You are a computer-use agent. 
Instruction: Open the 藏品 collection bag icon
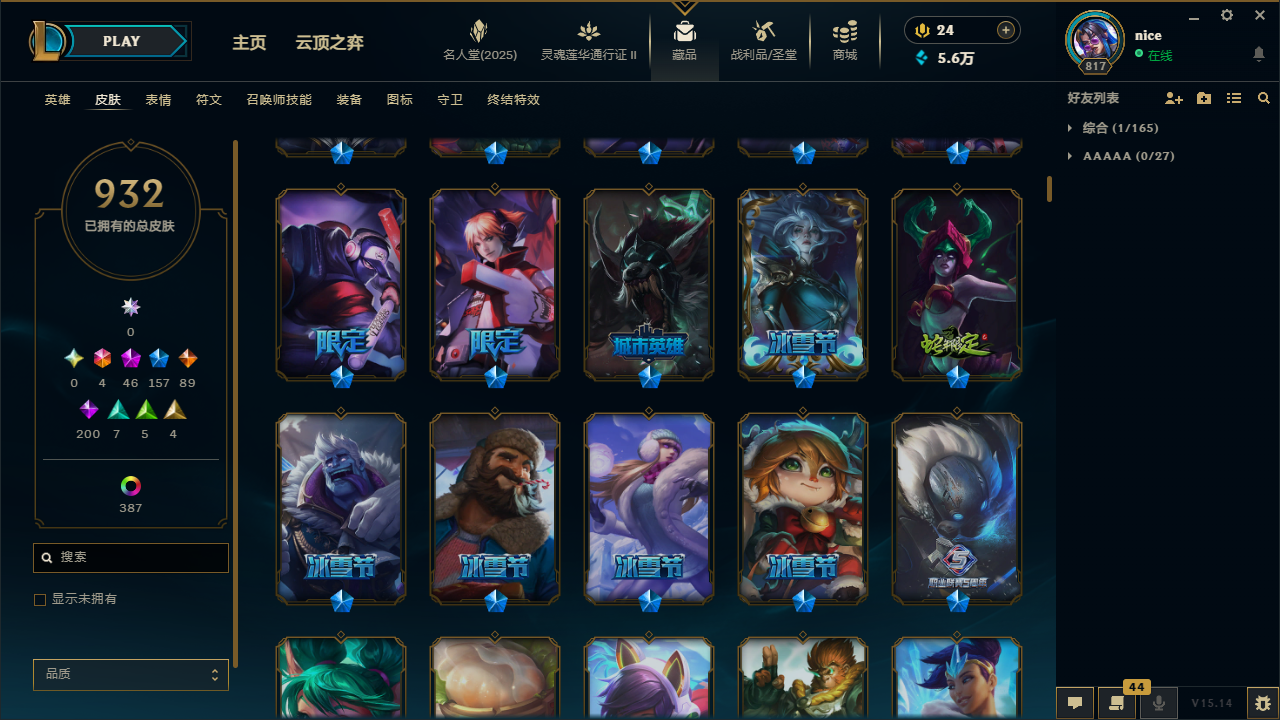(x=685, y=30)
